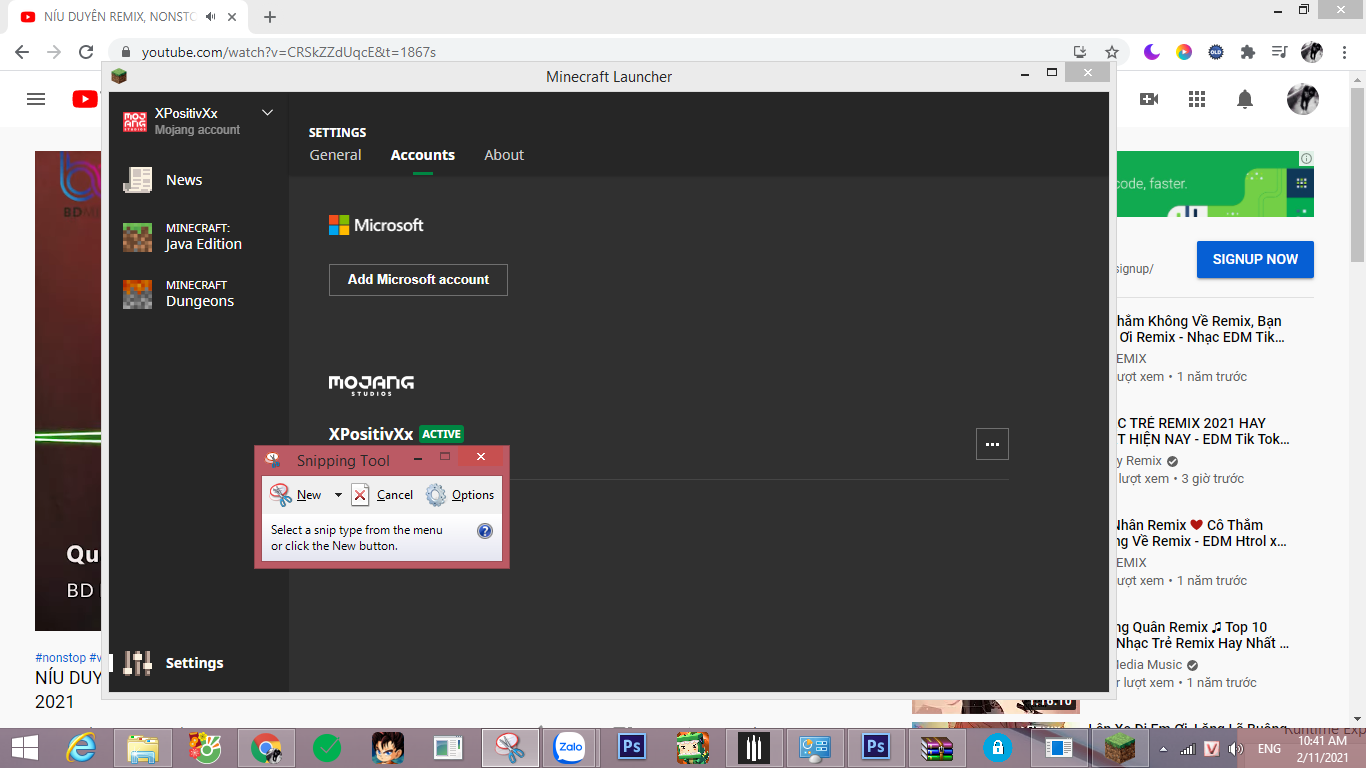
Task: Click the blue OLD extension icon
Action: [1216, 52]
